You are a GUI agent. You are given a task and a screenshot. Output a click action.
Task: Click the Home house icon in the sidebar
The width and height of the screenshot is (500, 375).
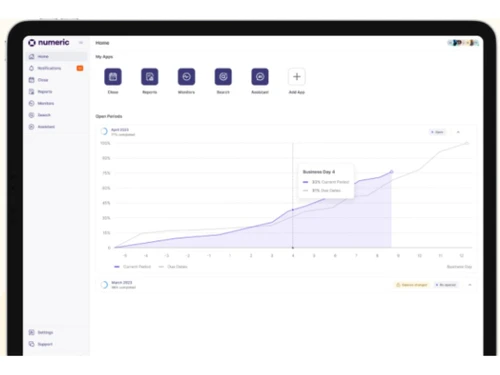pyautogui.click(x=32, y=56)
